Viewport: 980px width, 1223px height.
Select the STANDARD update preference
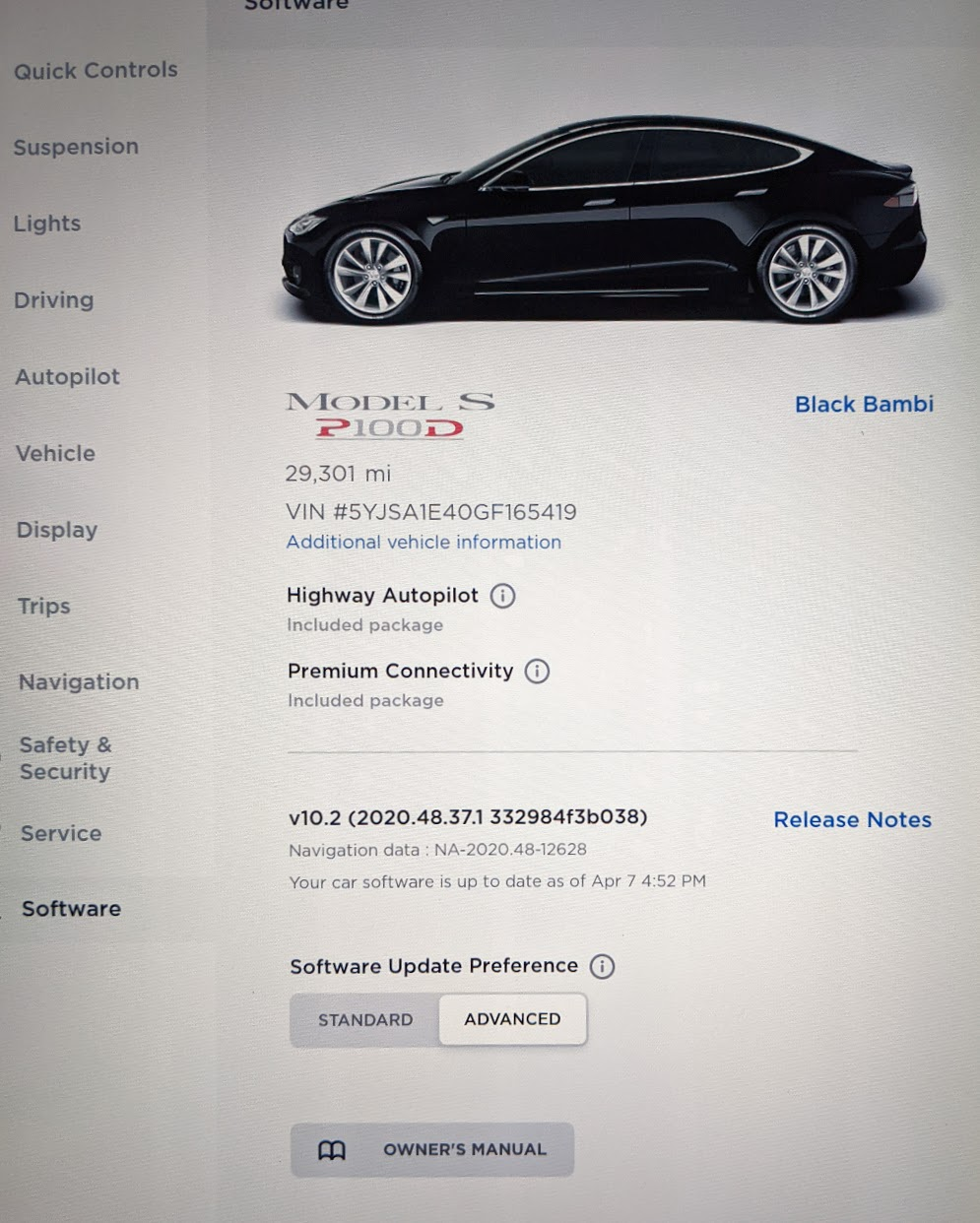point(365,1020)
